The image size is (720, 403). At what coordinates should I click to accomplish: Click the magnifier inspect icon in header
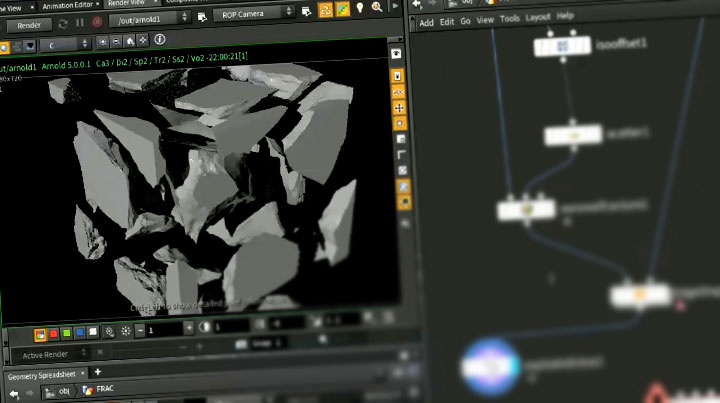(x=377, y=7)
